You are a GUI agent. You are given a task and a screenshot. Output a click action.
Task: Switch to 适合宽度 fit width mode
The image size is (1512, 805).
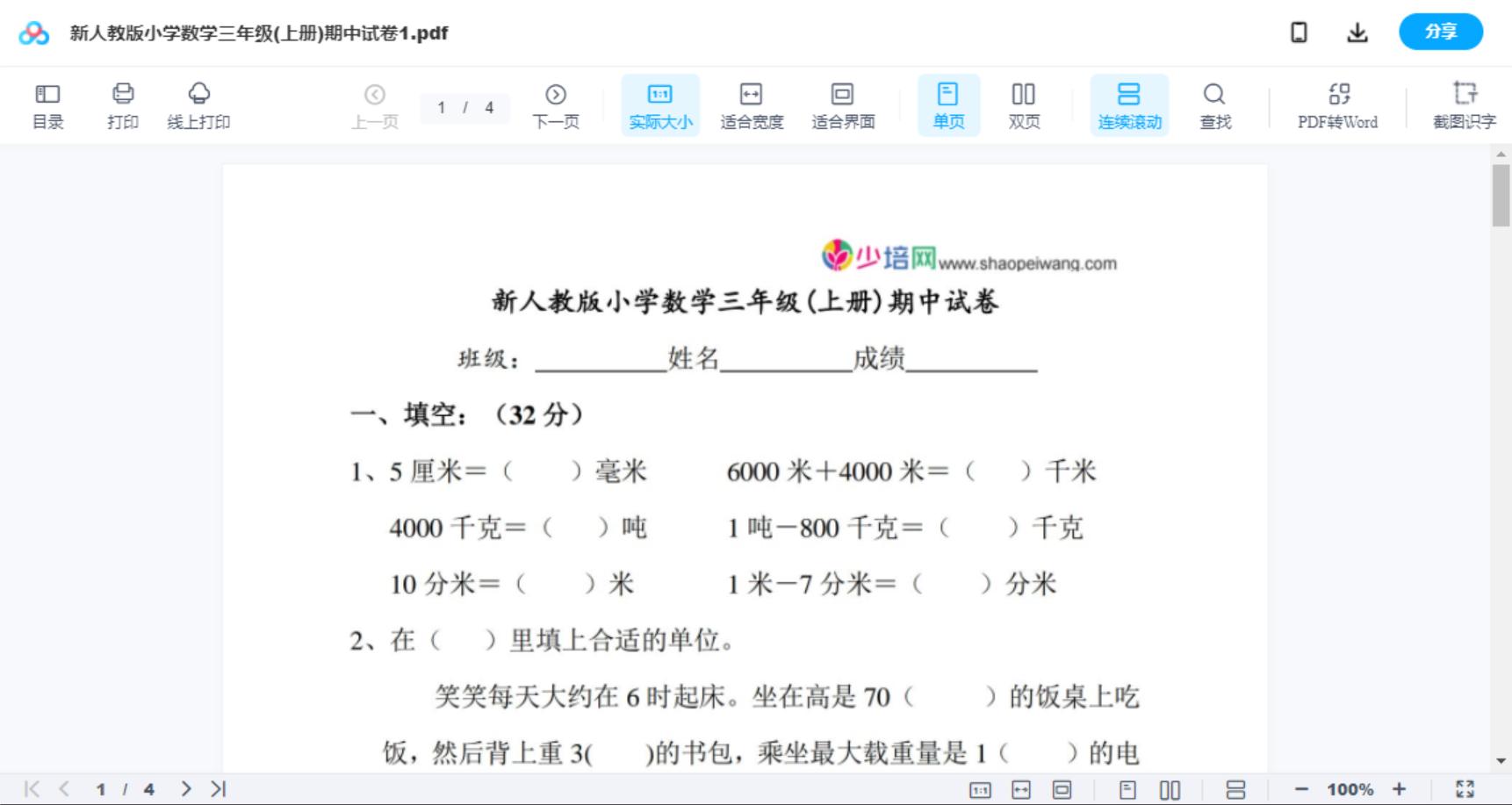[x=752, y=104]
